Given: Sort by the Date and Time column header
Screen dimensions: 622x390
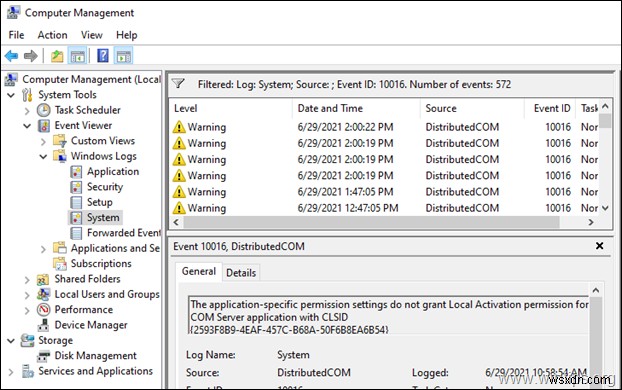Looking at the screenshot, I should tap(356, 108).
